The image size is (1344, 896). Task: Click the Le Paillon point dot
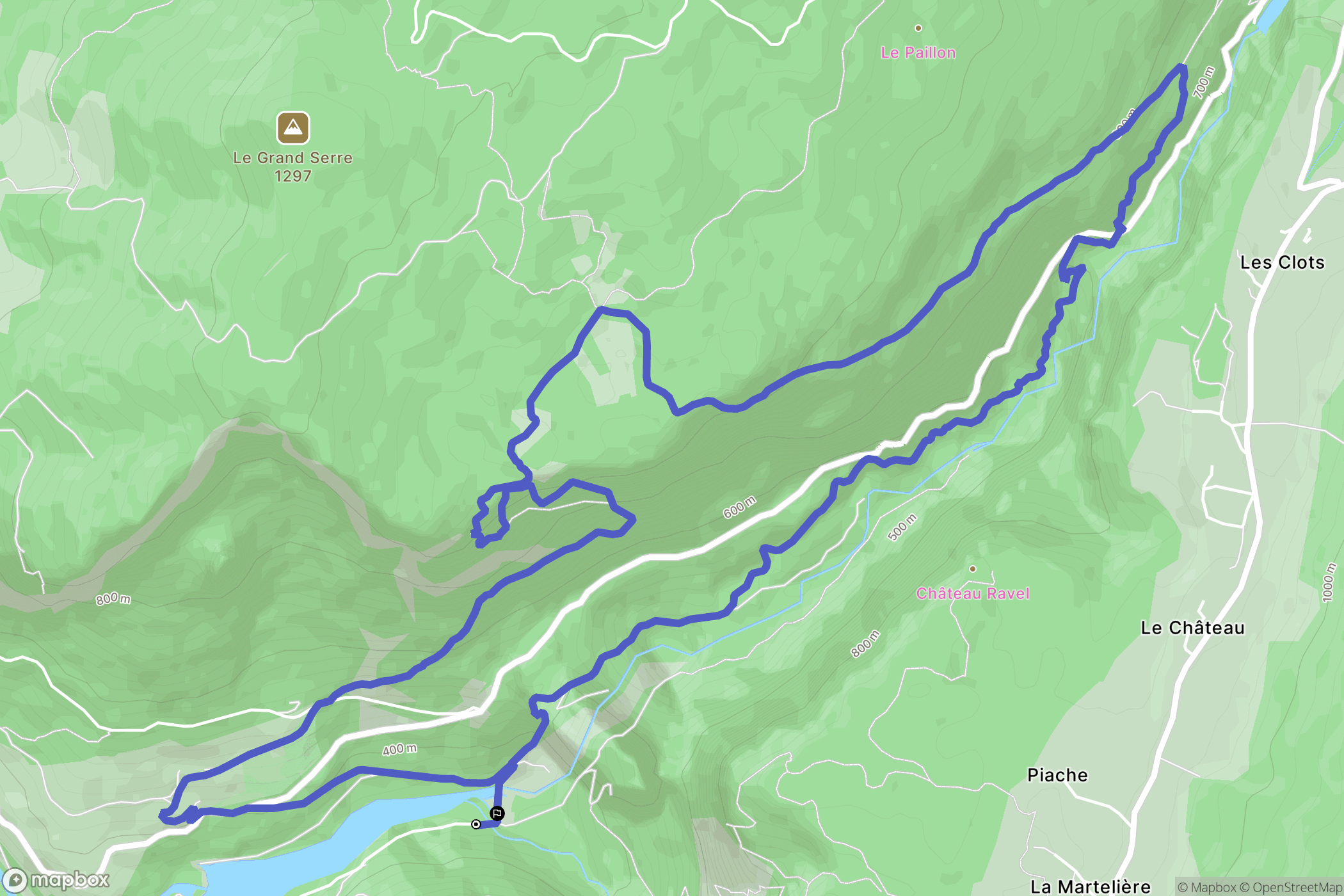(918, 28)
